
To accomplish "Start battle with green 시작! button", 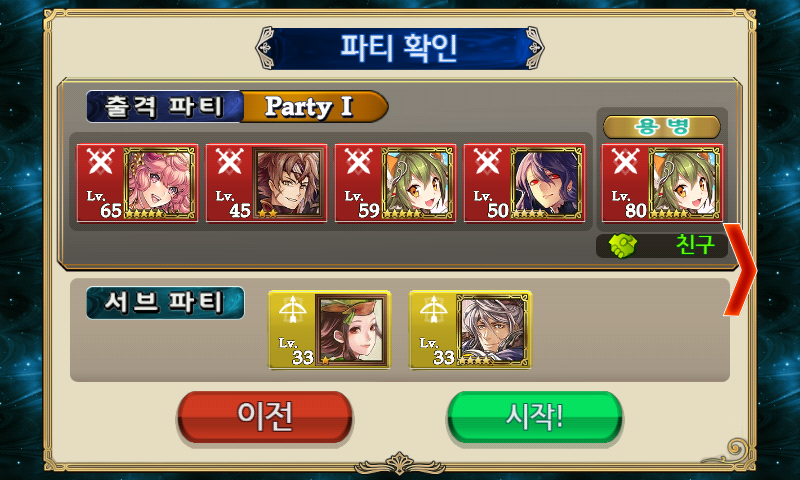I will [x=535, y=417].
